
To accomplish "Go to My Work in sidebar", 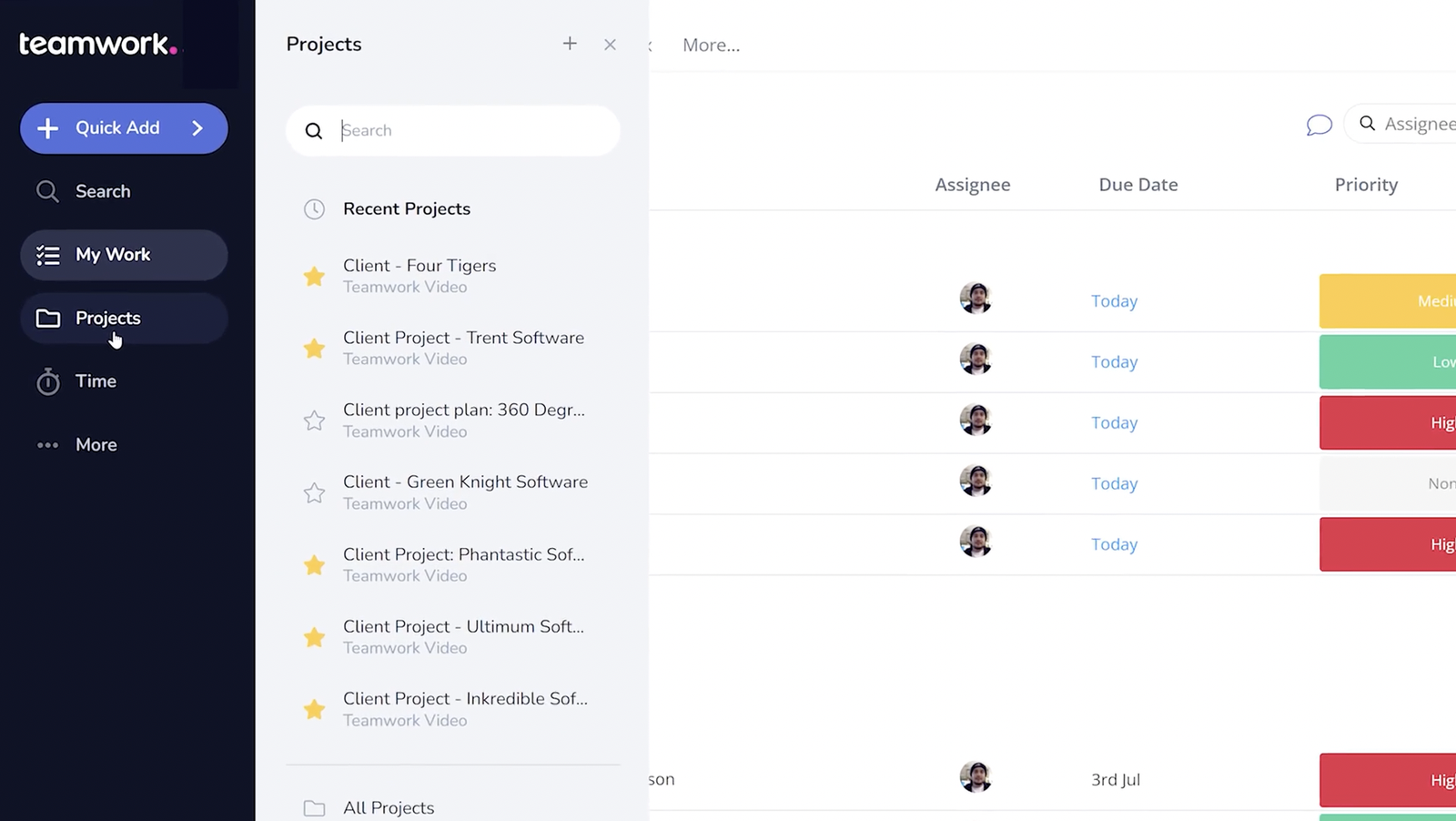I will (124, 255).
